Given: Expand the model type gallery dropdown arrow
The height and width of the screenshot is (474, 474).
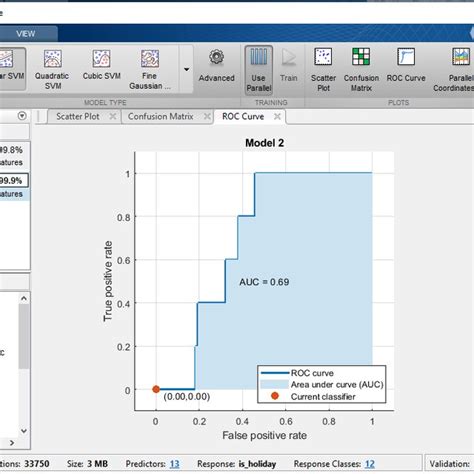Looking at the screenshot, I should [x=186, y=69].
